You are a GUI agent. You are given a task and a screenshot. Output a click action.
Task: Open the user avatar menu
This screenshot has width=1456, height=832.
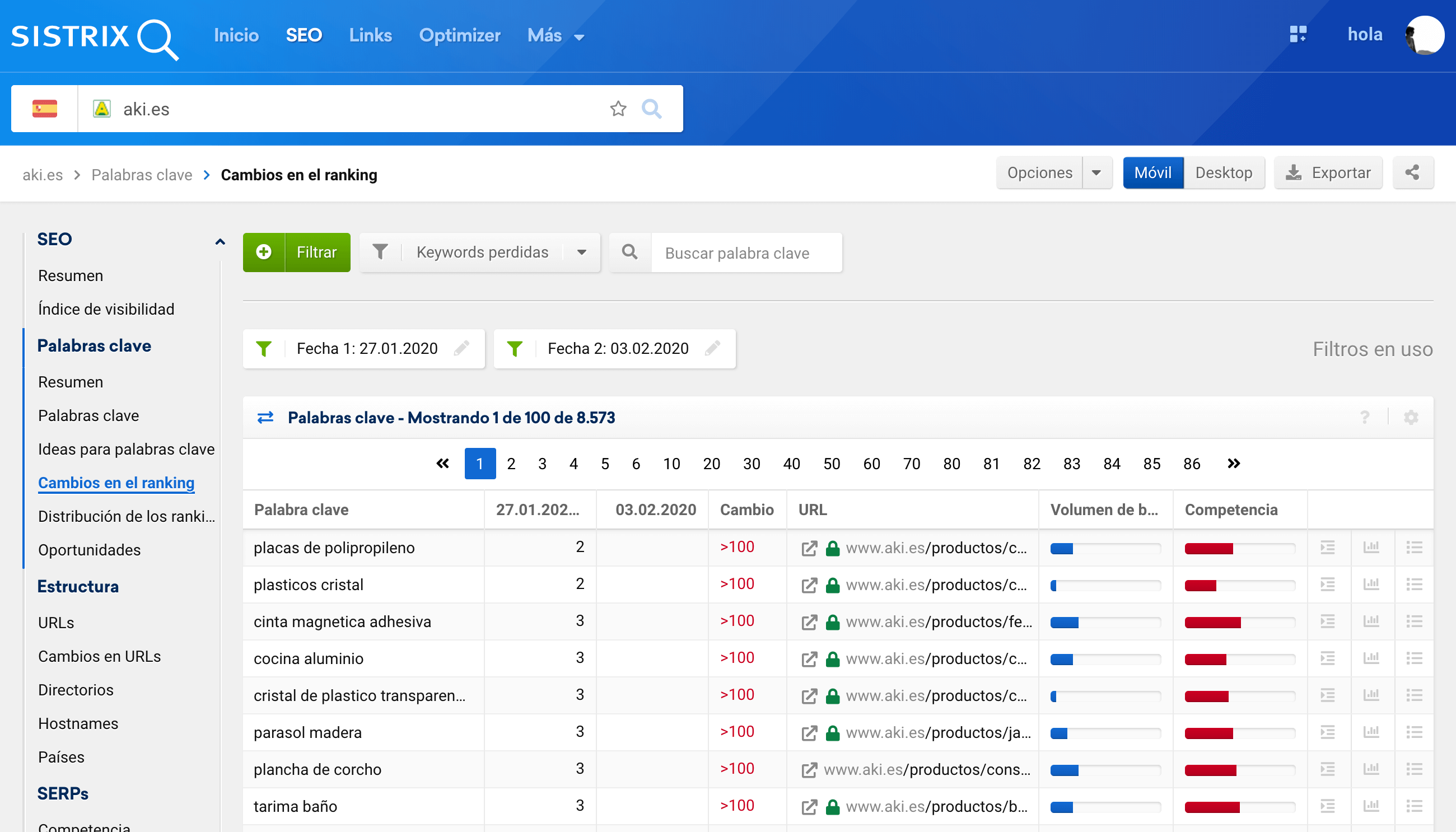click(x=1425, y=35)
